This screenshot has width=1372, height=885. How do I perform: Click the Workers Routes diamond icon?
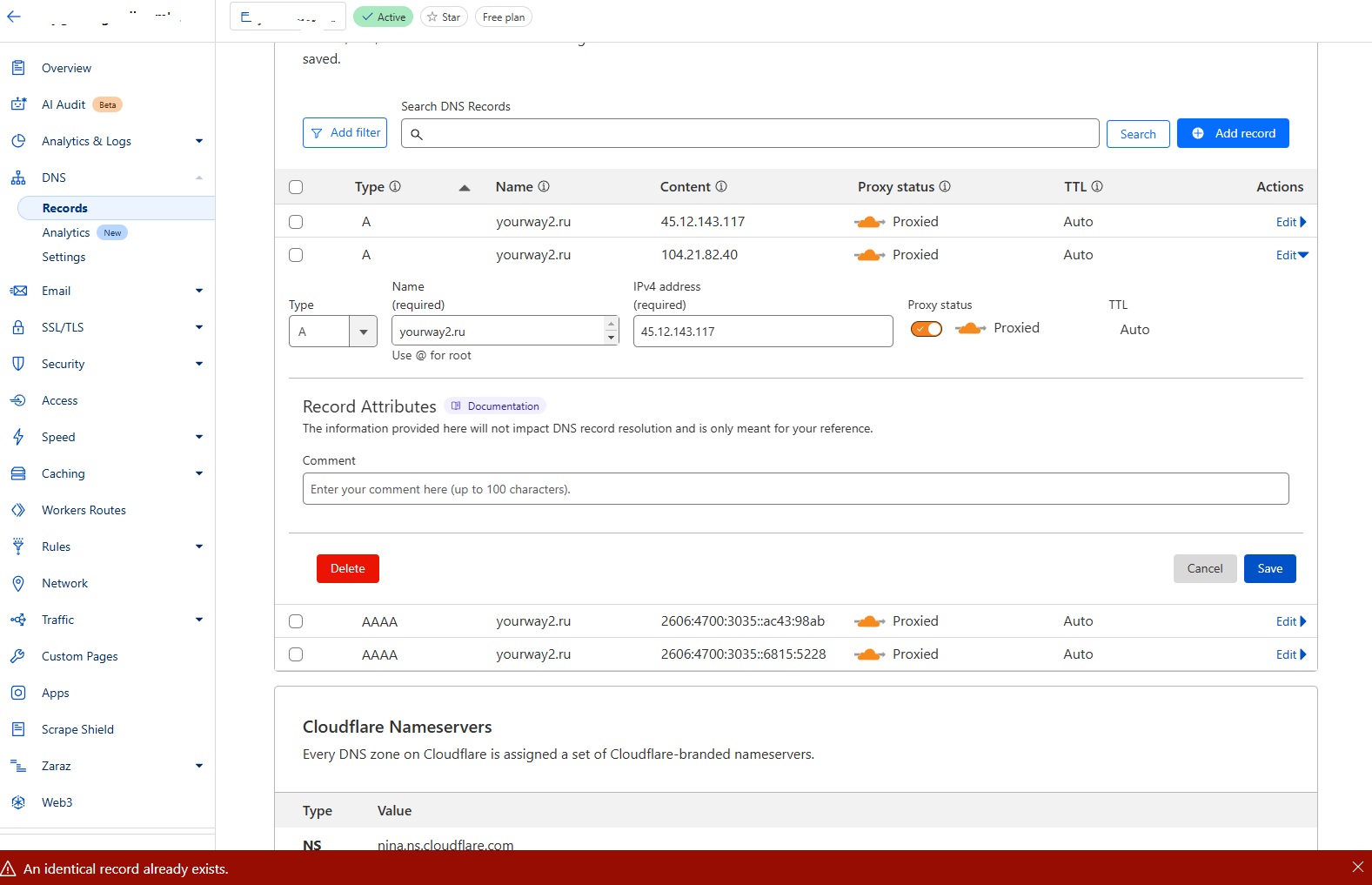[18, 510]
